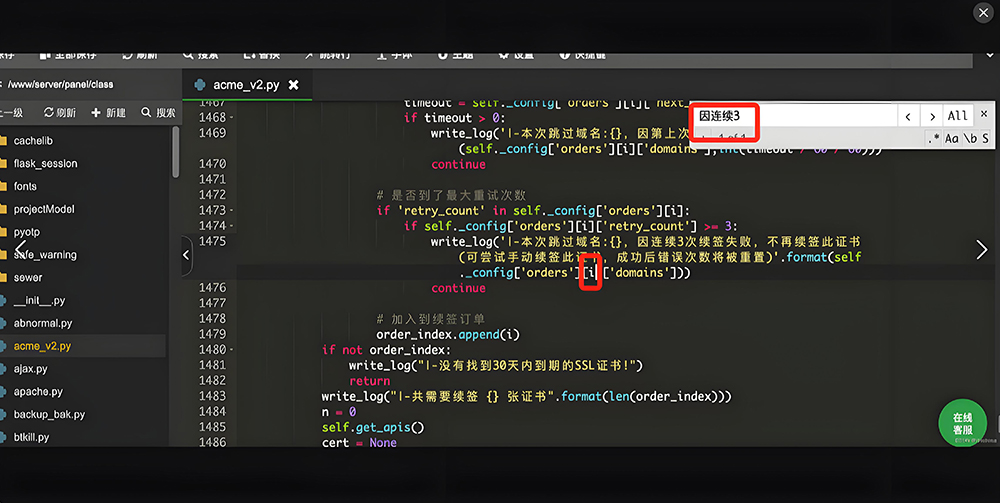This screenshot has height=503, width=1000.
Task: Toggle case sensitive search (Aa)
Action: (x=951, y=139)
